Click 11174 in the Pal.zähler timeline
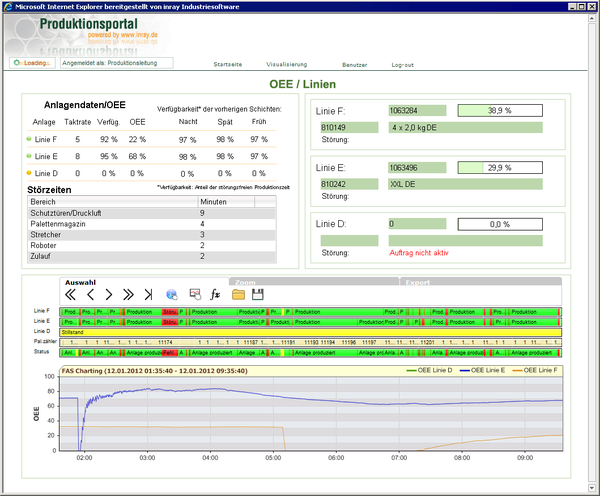 pos(165,343)
